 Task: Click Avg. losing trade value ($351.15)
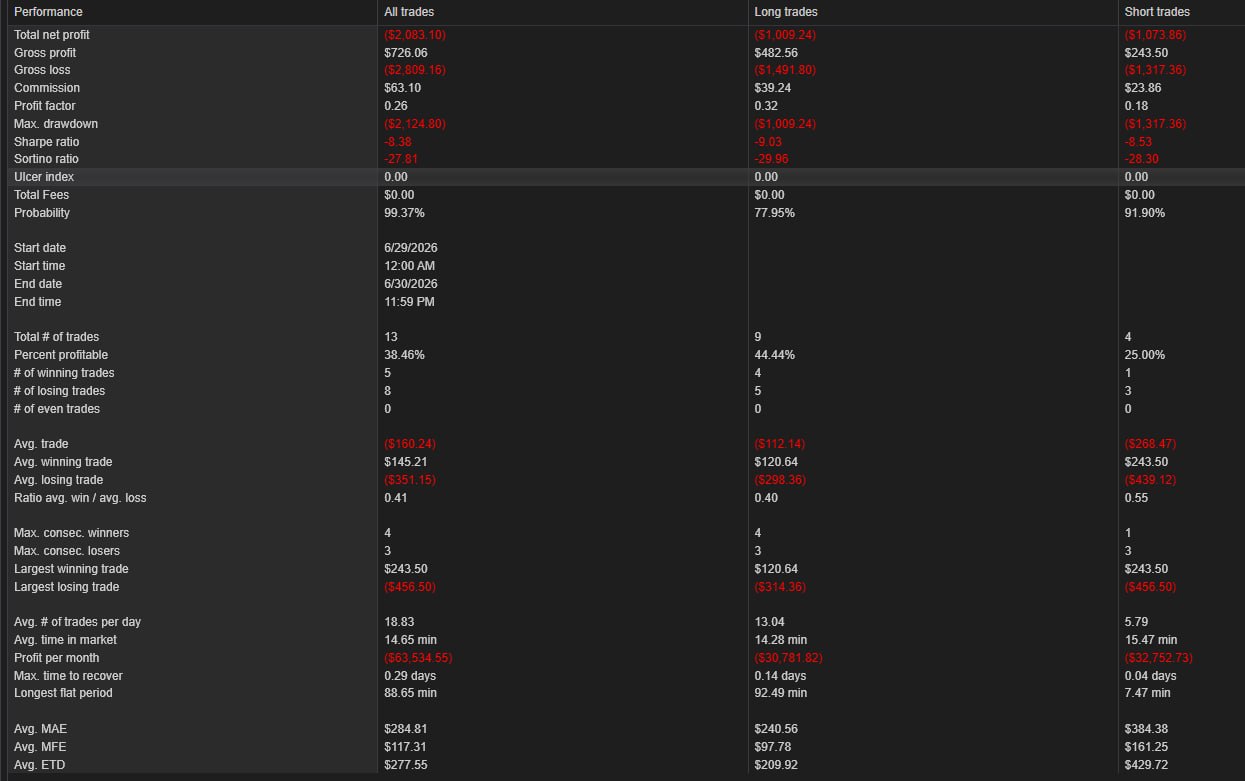[x=410, y=480]
